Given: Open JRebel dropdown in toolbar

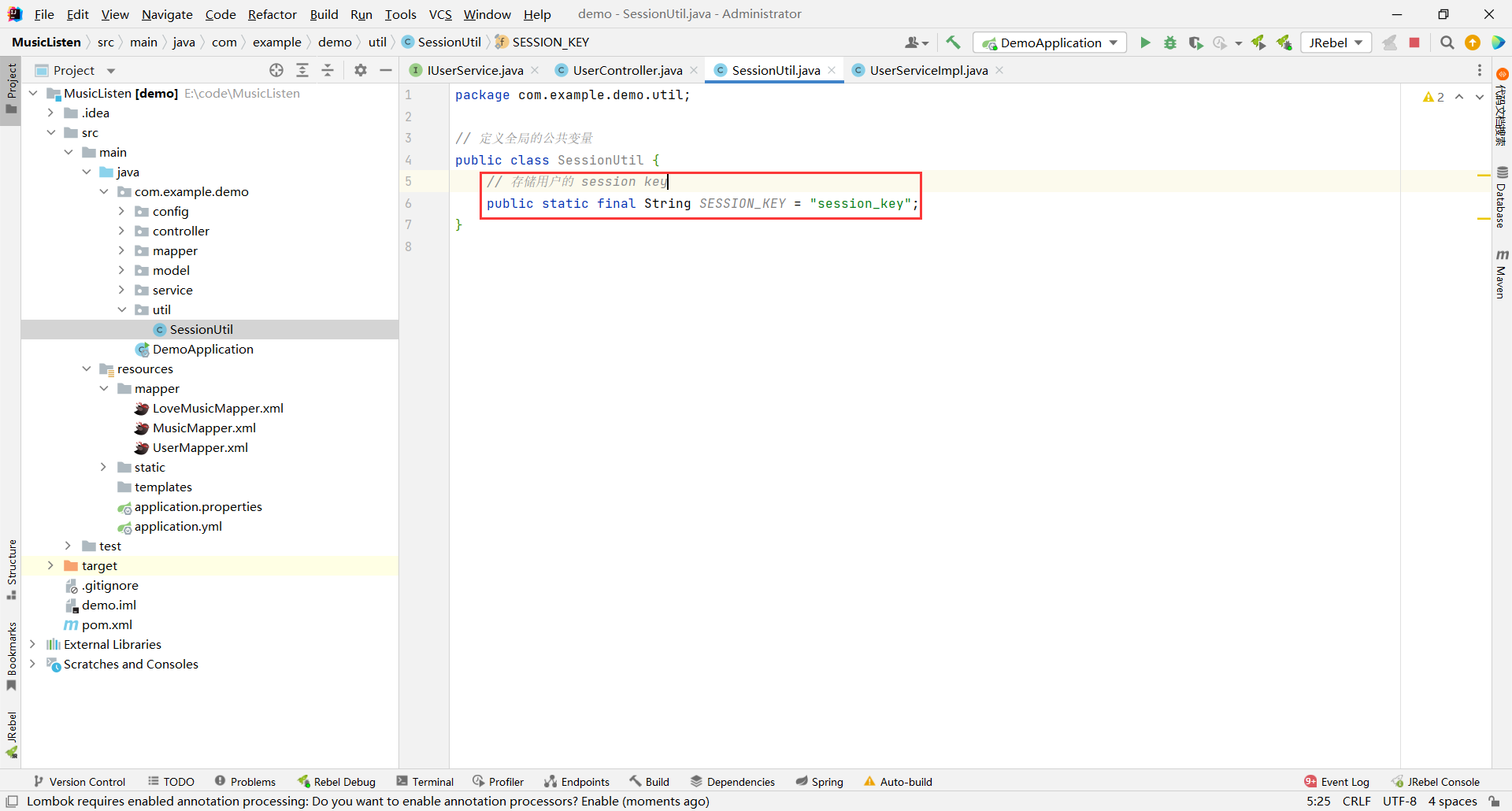Looking at the screenshot, I should [1336, 43].
